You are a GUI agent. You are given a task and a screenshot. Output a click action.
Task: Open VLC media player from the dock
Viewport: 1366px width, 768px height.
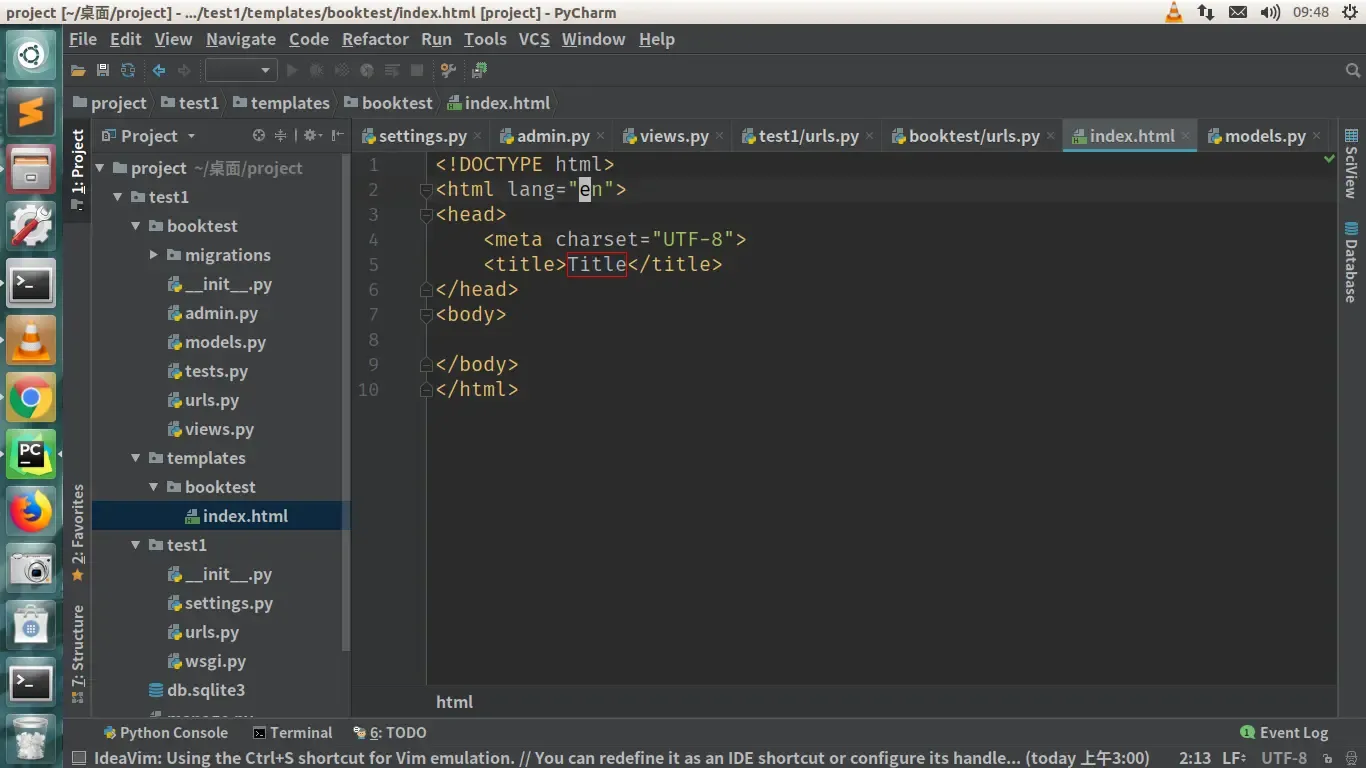pos(31,342)
